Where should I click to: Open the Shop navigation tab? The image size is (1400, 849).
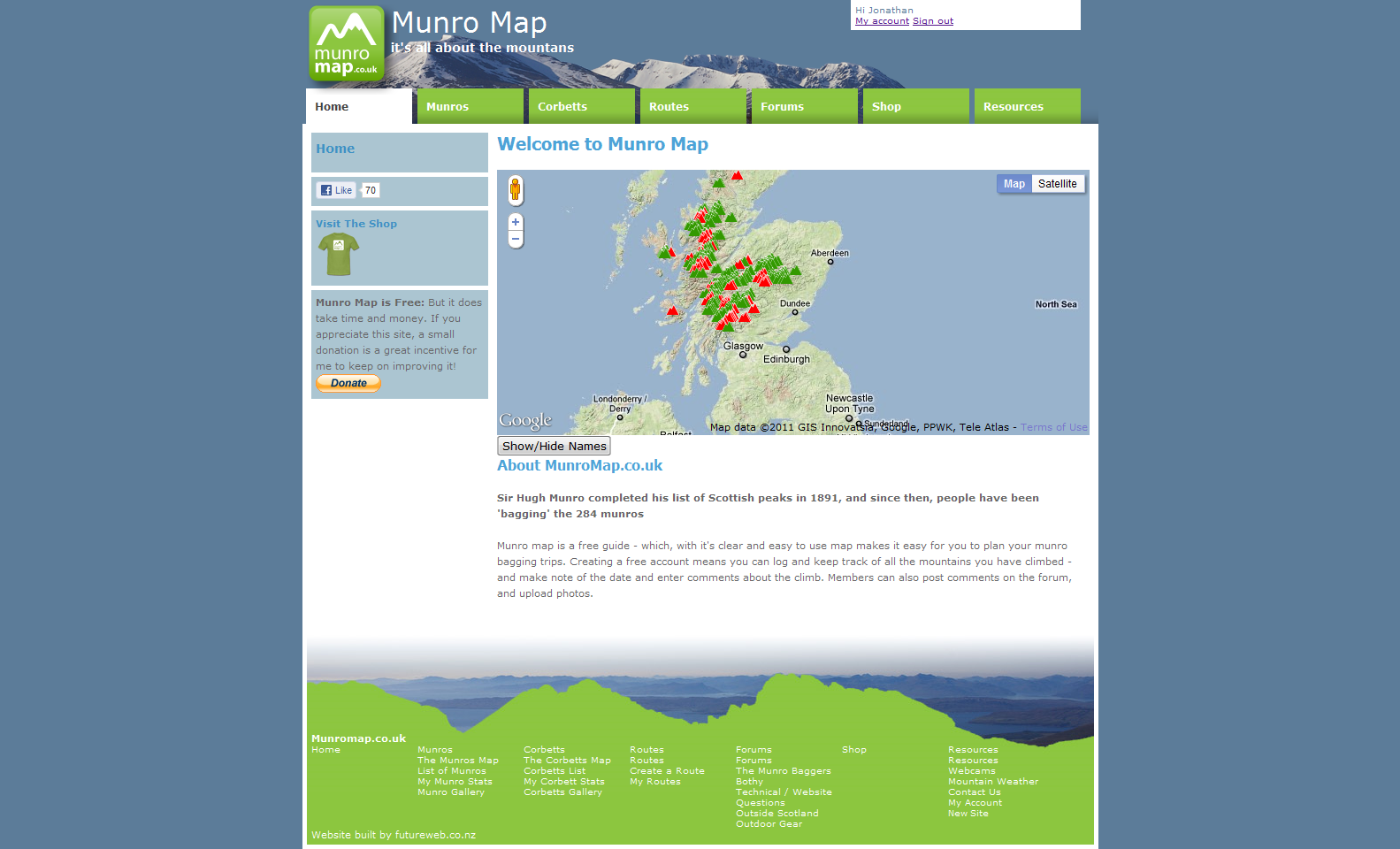916,106
